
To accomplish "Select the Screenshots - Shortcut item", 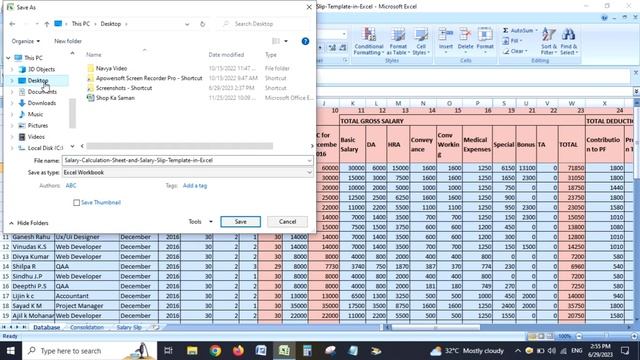I will pos(124,88).
